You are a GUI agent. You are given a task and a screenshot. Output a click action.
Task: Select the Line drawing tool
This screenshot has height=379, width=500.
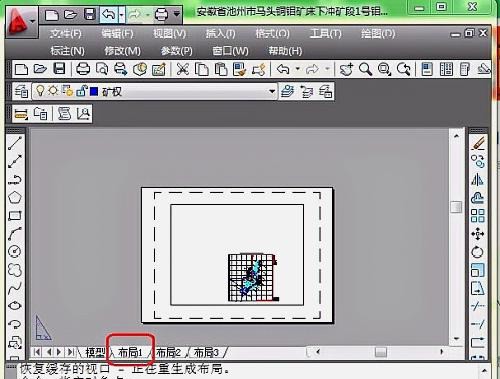[14, 143]
